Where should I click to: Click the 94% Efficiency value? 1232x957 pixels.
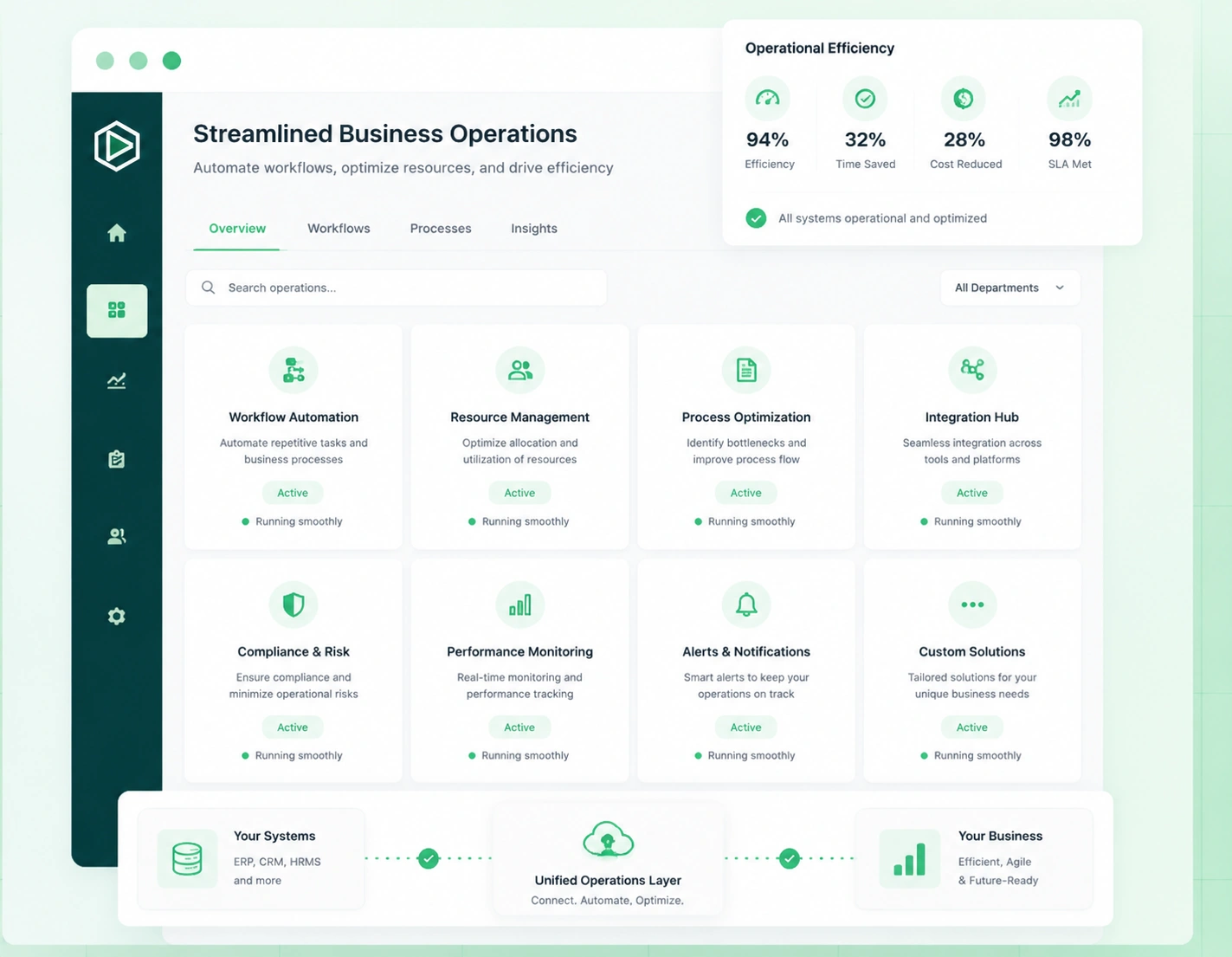coord(768,139)
